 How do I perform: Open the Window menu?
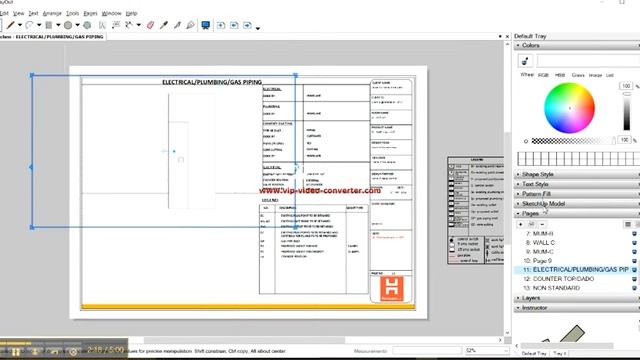(x=111, y=13)
